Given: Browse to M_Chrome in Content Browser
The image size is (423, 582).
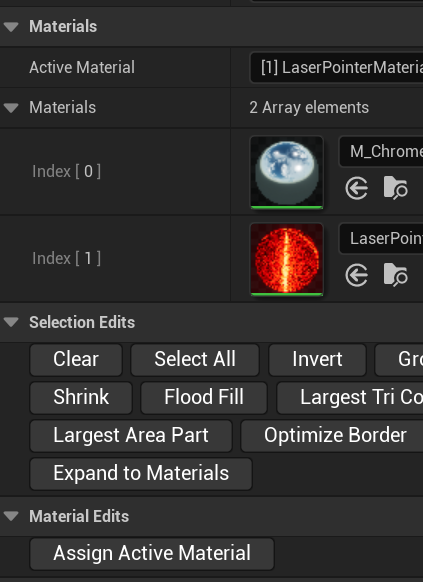Looking at the screenshot, I should (x=396, y=188).
